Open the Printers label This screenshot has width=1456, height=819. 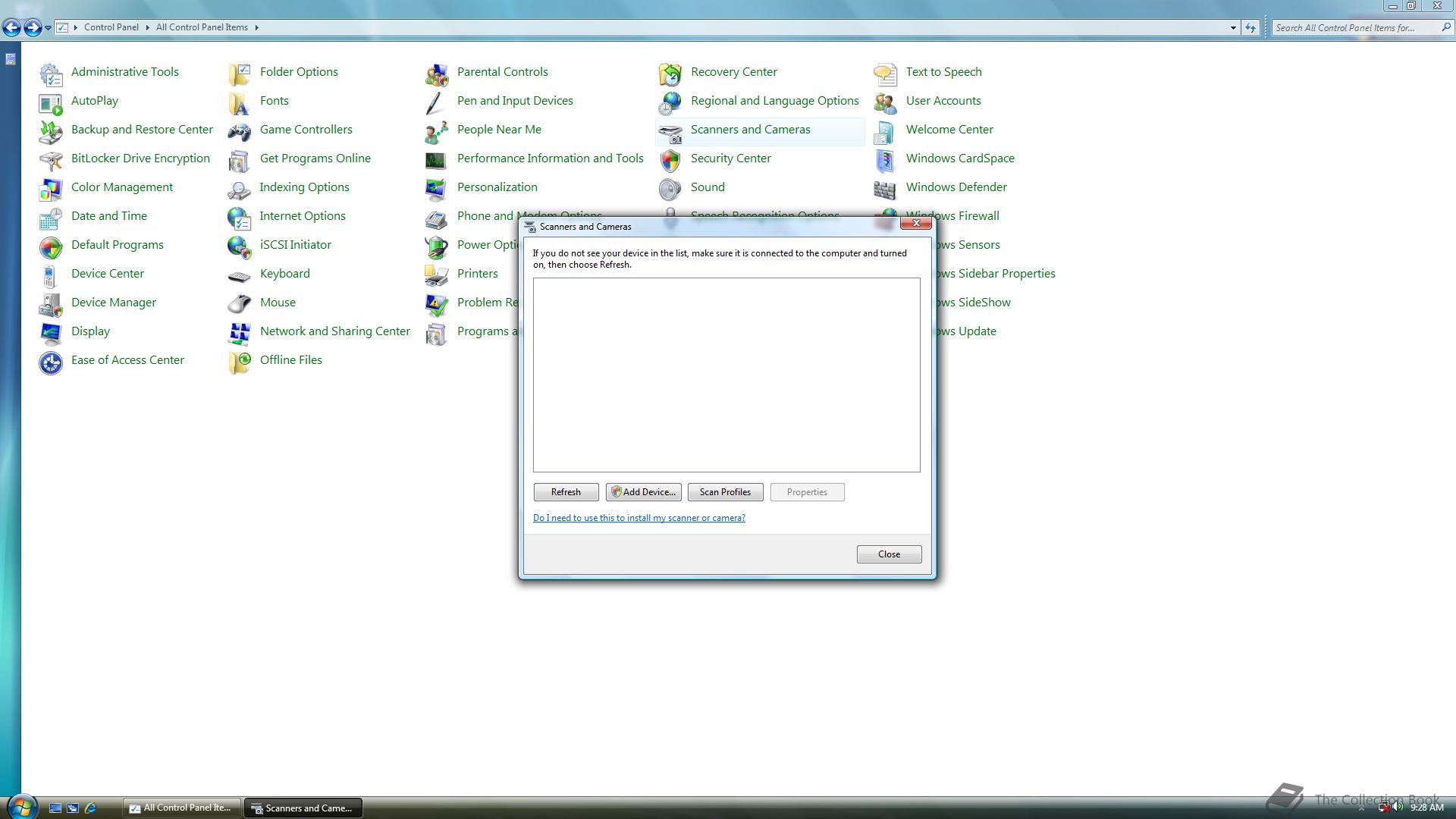(x=477, y=274)
